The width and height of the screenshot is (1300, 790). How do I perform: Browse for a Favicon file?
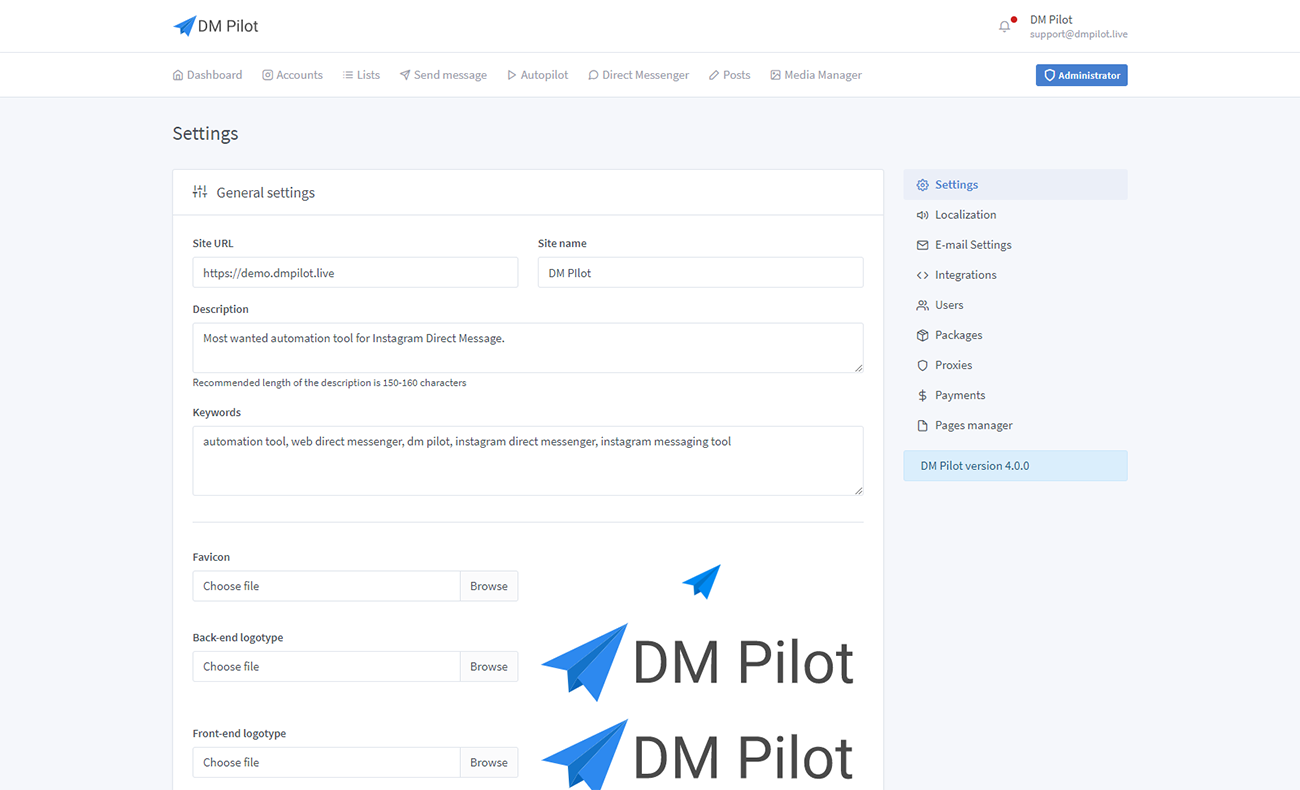(489, 586)
